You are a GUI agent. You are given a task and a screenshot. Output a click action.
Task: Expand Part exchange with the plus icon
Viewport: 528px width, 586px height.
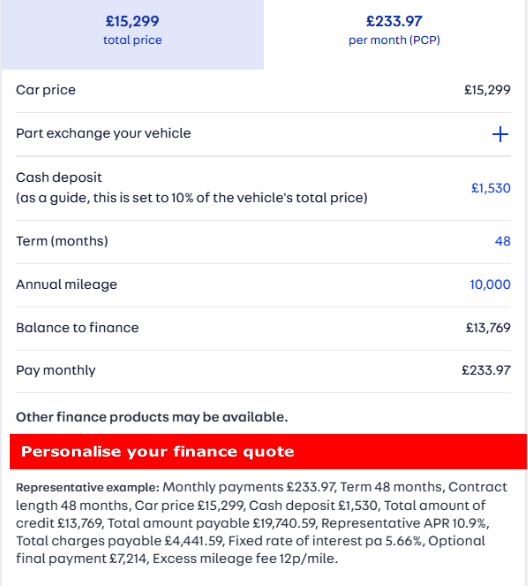coord(500,134)
